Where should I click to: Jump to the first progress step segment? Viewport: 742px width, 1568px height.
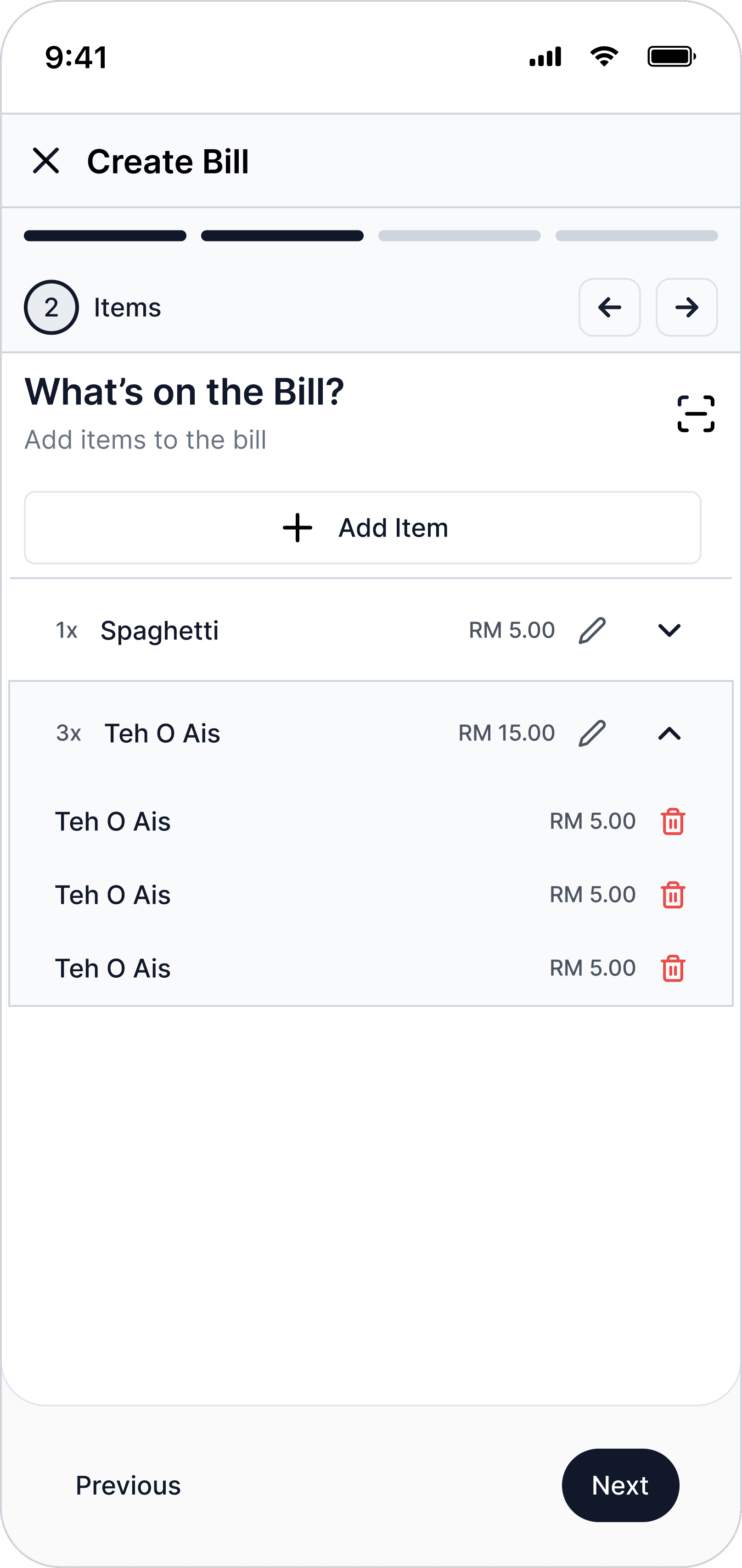pos(105,235)
